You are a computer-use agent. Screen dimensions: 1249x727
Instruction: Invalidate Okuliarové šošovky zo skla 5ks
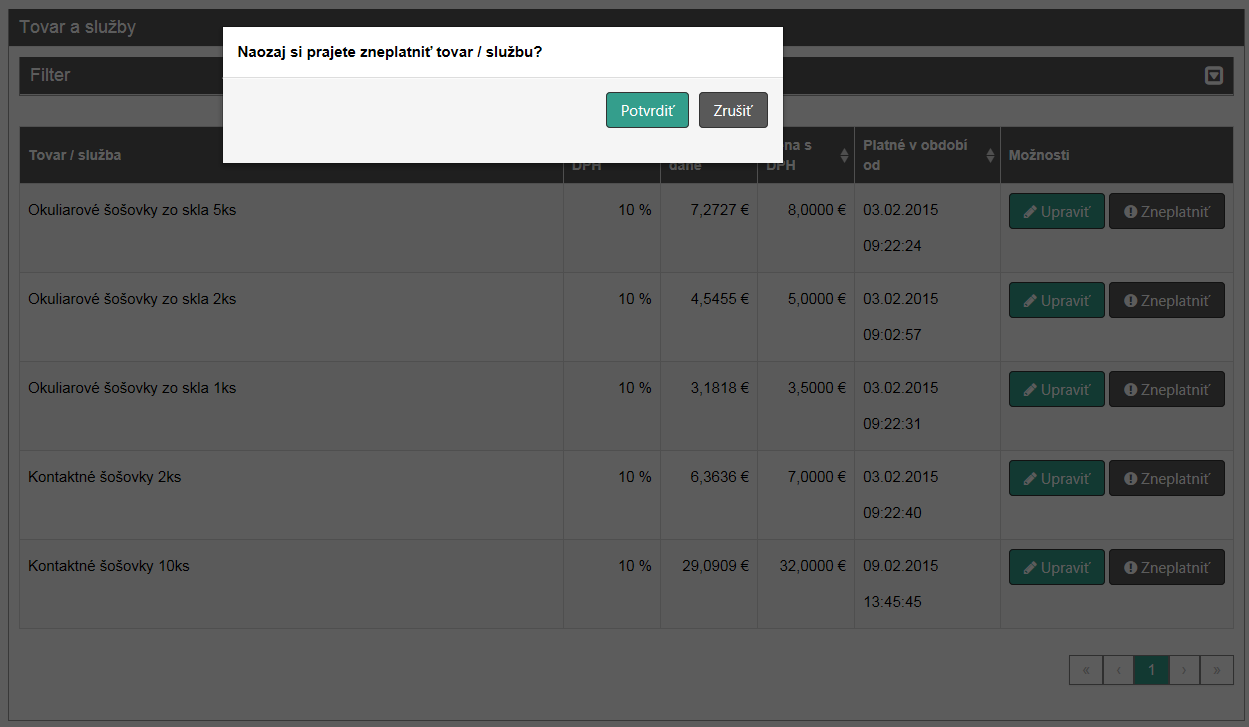(1167, 212)
